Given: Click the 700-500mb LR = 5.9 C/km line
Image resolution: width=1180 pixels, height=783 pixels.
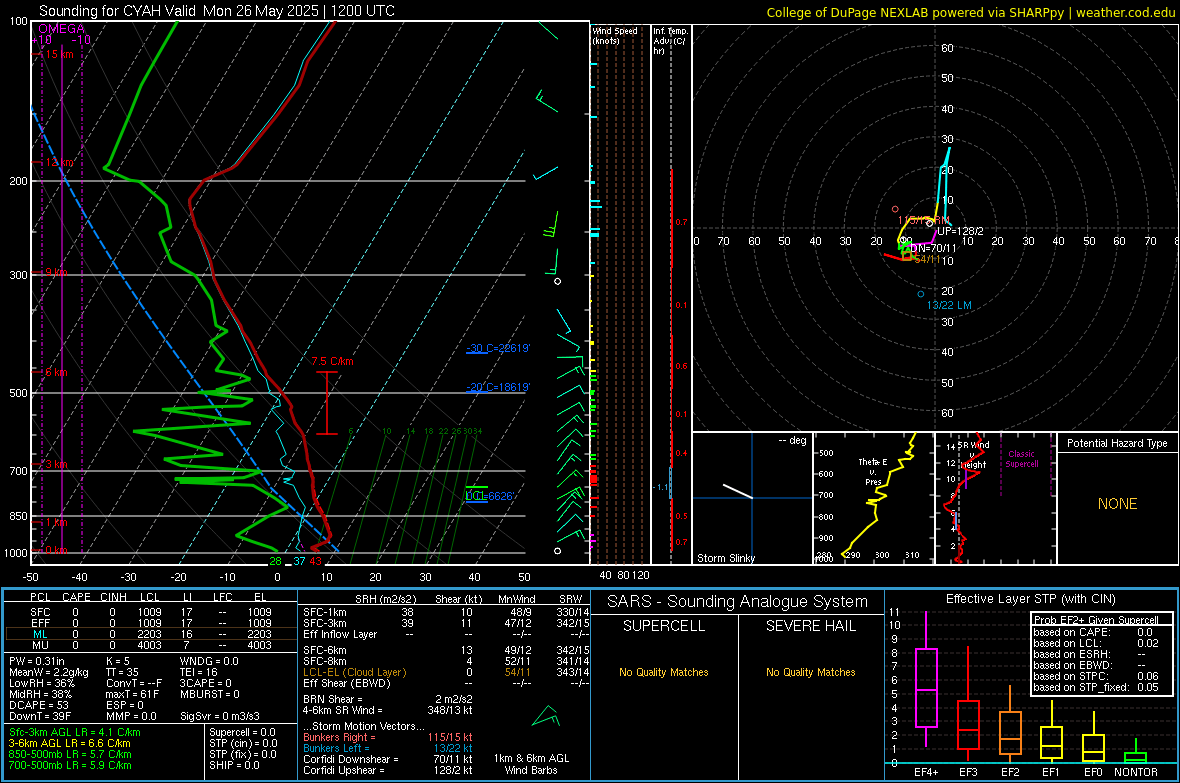Looking at the screenshot, I should pos(70,765).
